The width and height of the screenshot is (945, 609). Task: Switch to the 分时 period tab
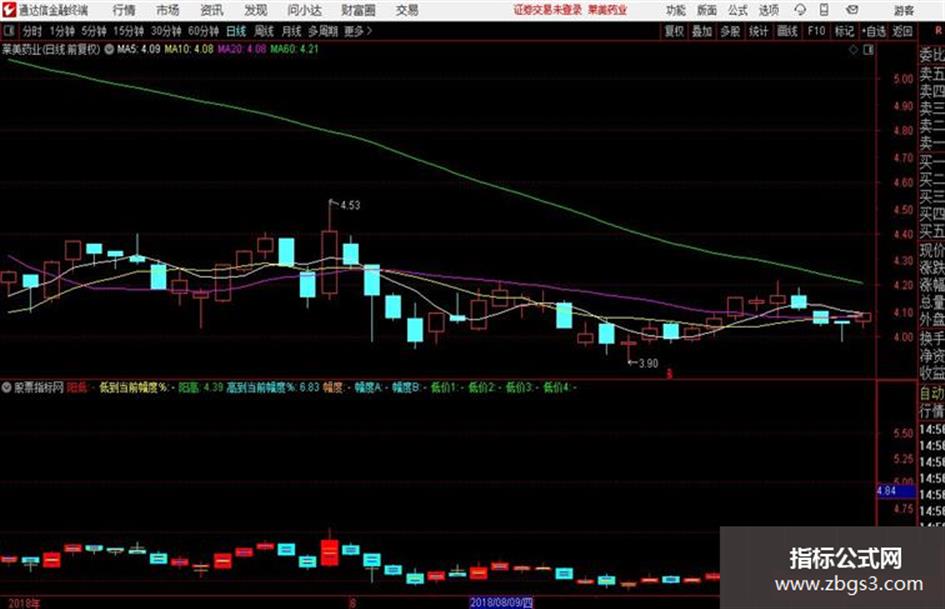33,31
